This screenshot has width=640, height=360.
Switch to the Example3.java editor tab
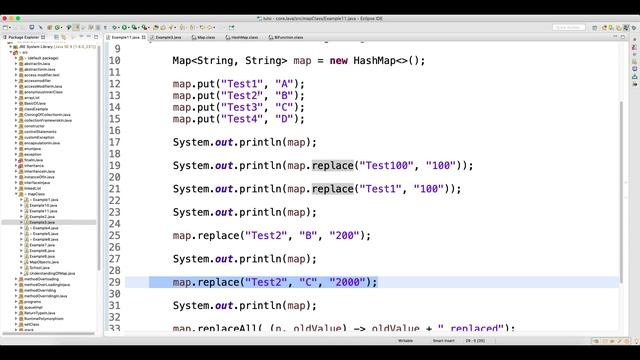165,37
